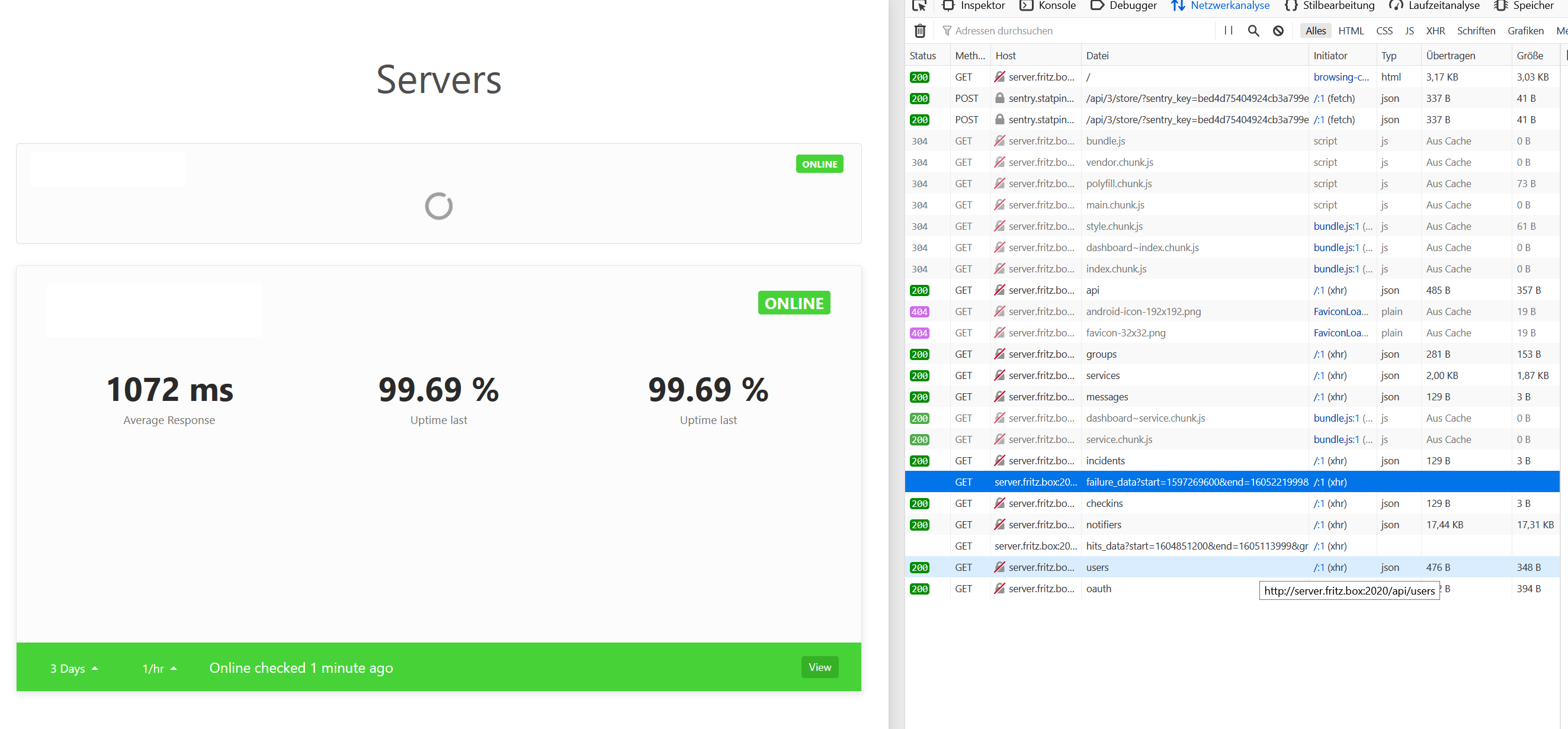The image size is (1568, 729).
Task: Sort requests by Status column
Action: pos(923,54)
